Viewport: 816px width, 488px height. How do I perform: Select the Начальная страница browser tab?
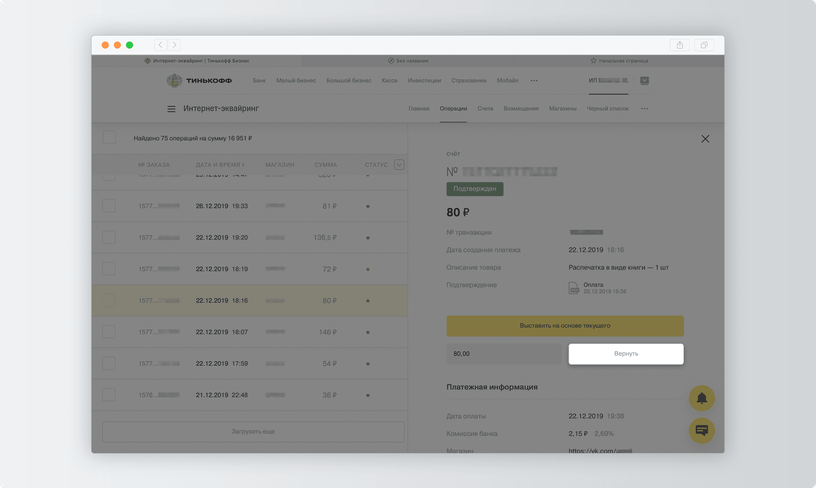619,61
